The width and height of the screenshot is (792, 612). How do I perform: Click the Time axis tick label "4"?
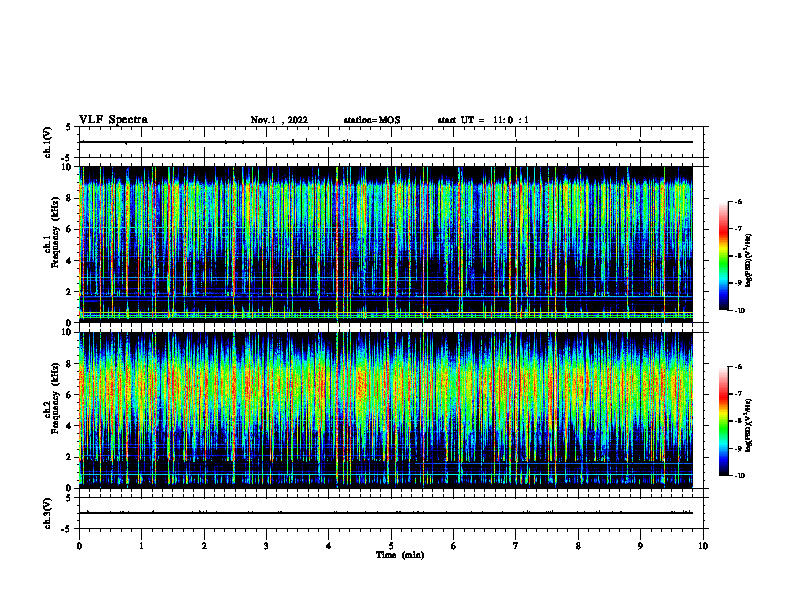tap(329, 546)
